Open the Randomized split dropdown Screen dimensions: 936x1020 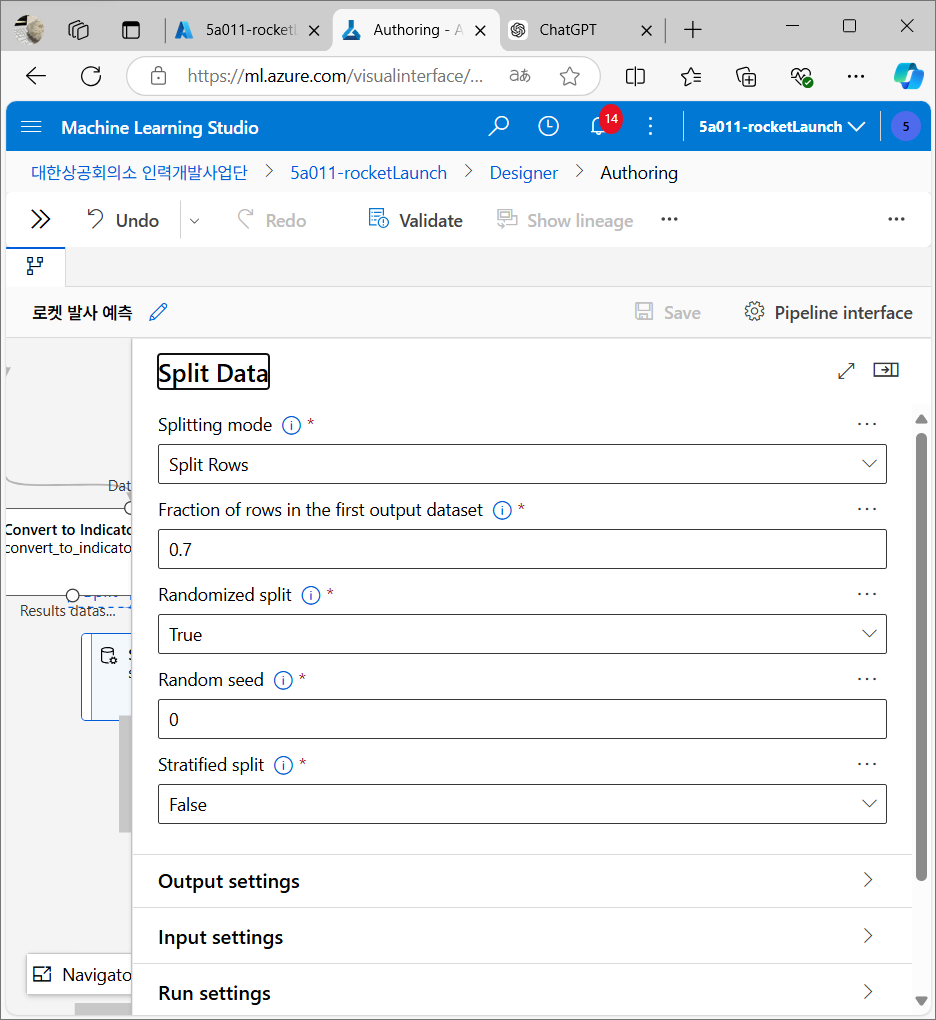click(522, 634)
